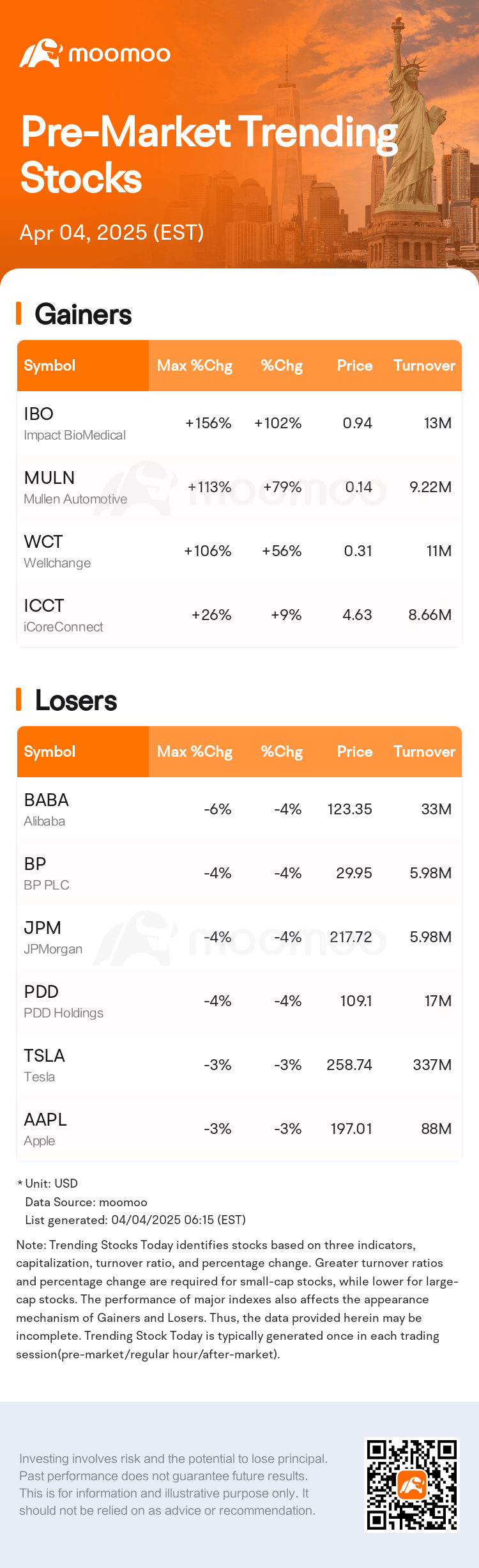Click Max %Chg header in Losers table
Viewport: 479px width, 1568px height.
(x=195, y=752)
